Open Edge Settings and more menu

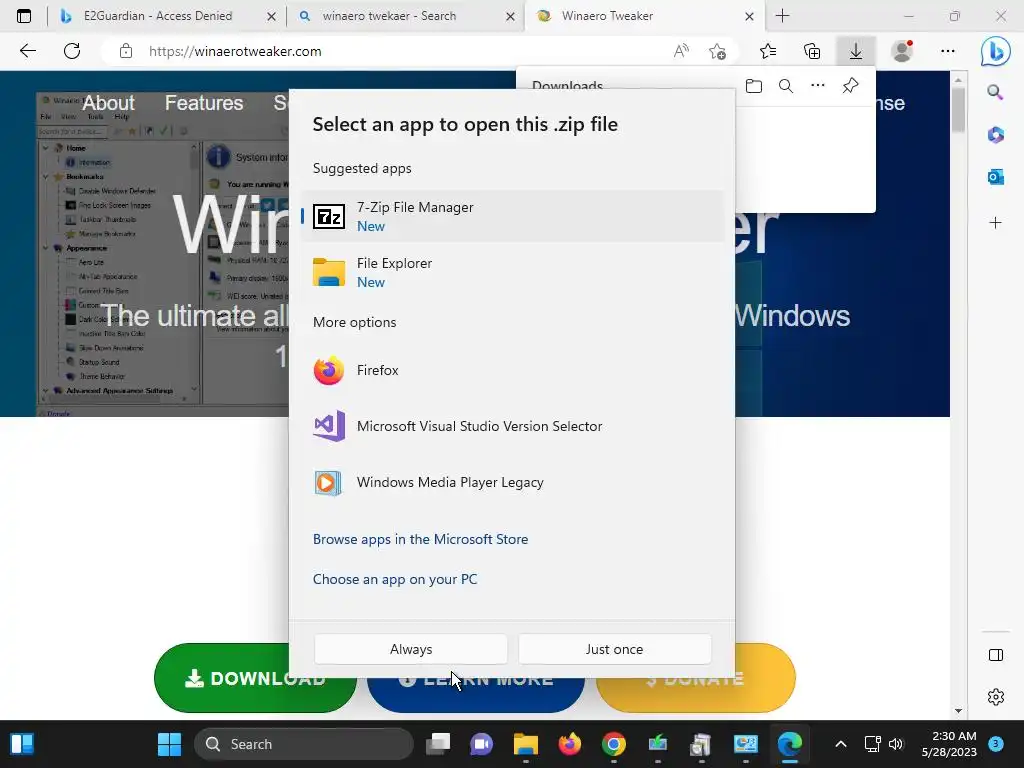coord(948,52)
